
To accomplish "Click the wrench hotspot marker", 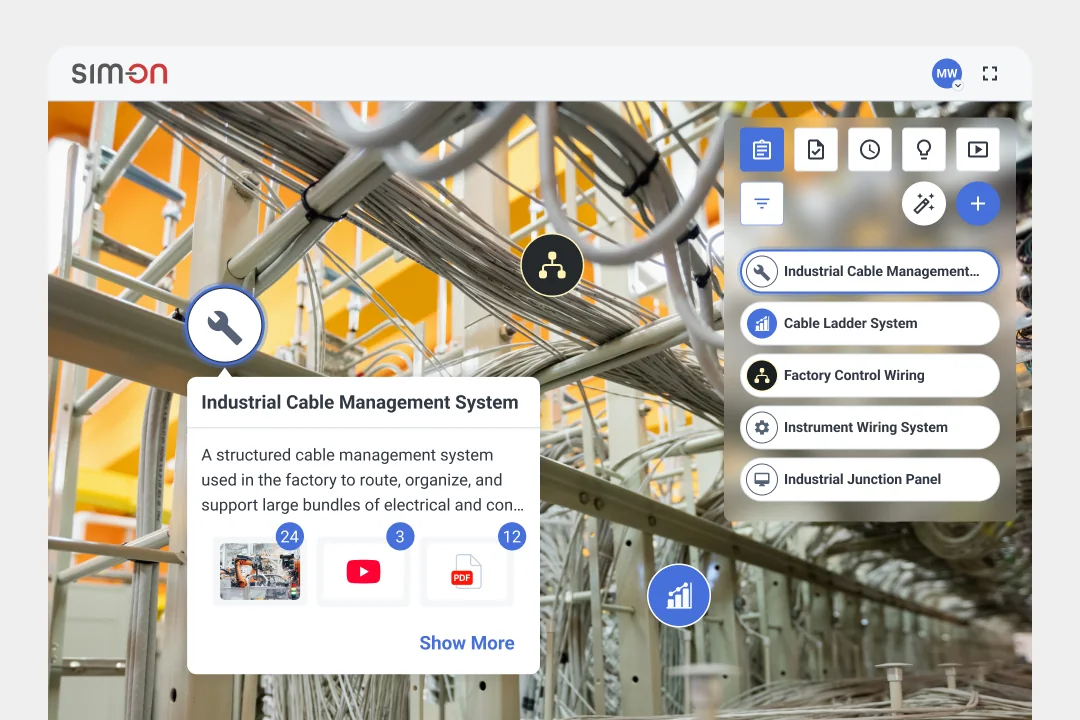I will (225, 325).
